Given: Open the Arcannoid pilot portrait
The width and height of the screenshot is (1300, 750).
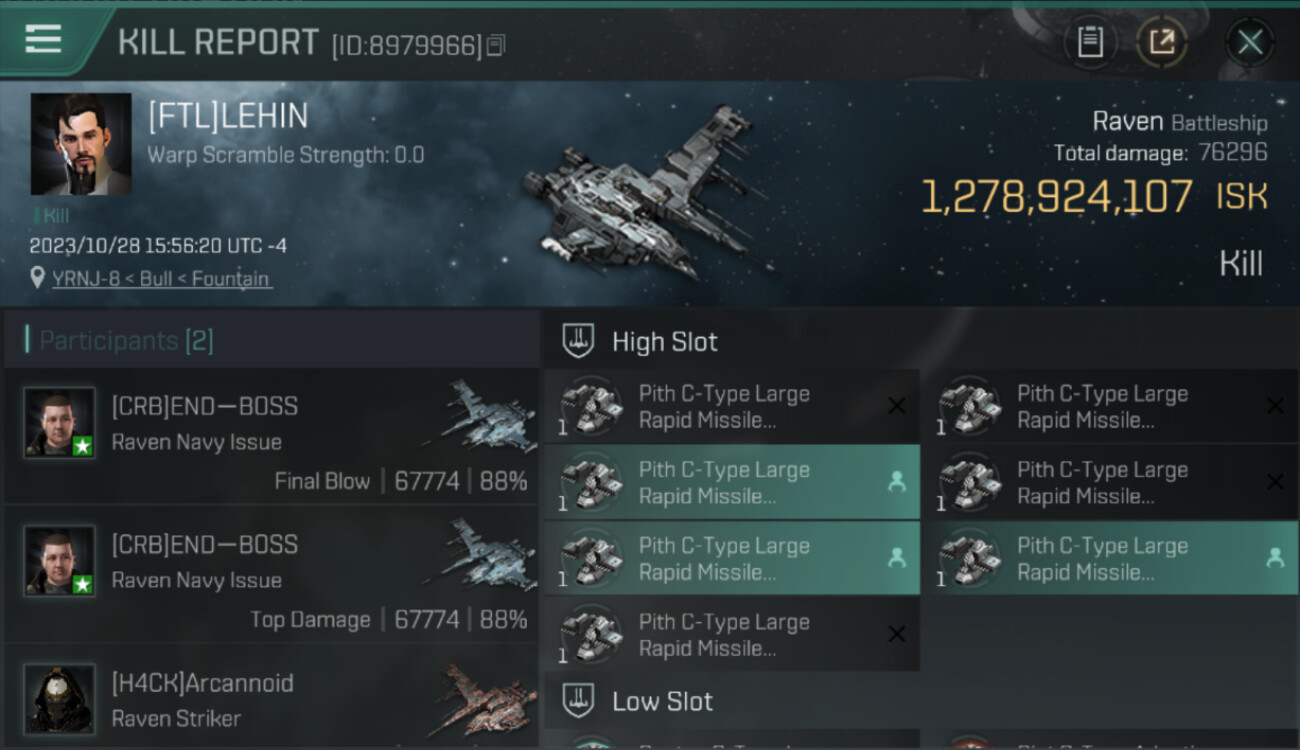Looking at the screenshot, I should click(x=60, y=698).
